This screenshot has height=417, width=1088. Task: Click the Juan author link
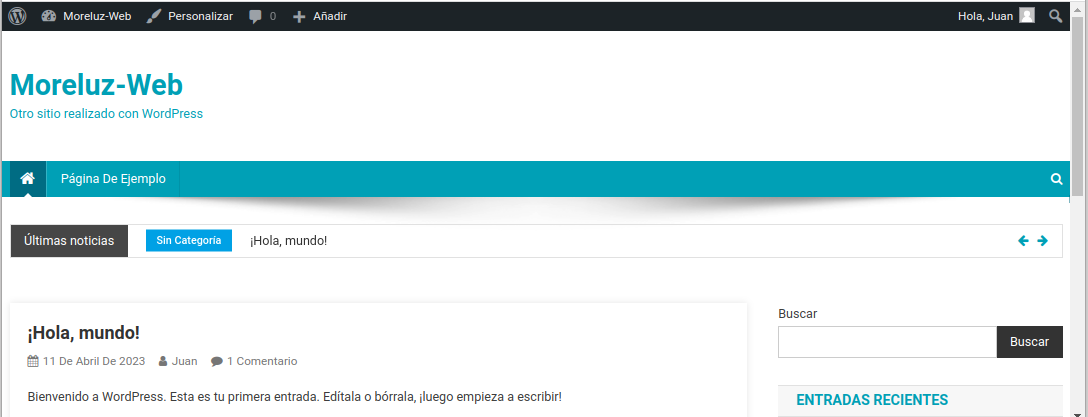point(184,361)
